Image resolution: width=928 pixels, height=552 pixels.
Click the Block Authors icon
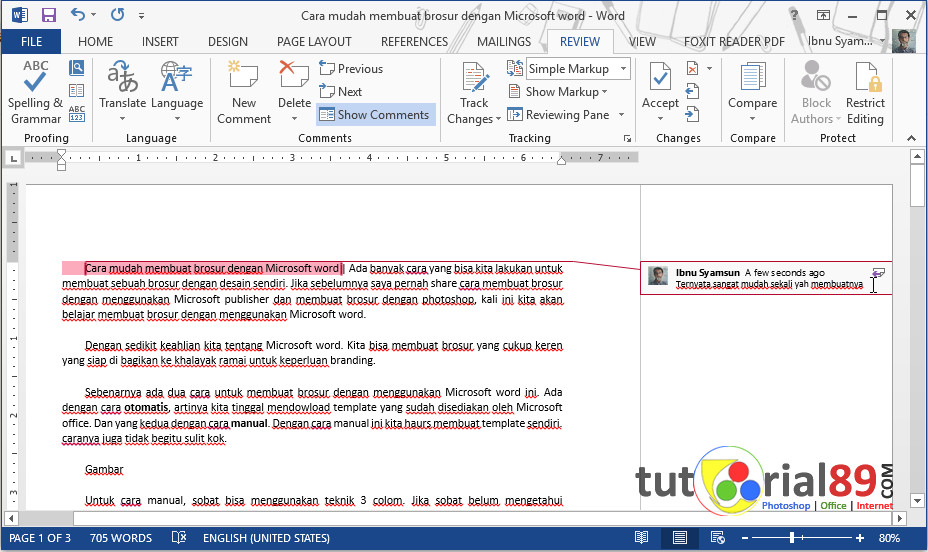point(816,76)
